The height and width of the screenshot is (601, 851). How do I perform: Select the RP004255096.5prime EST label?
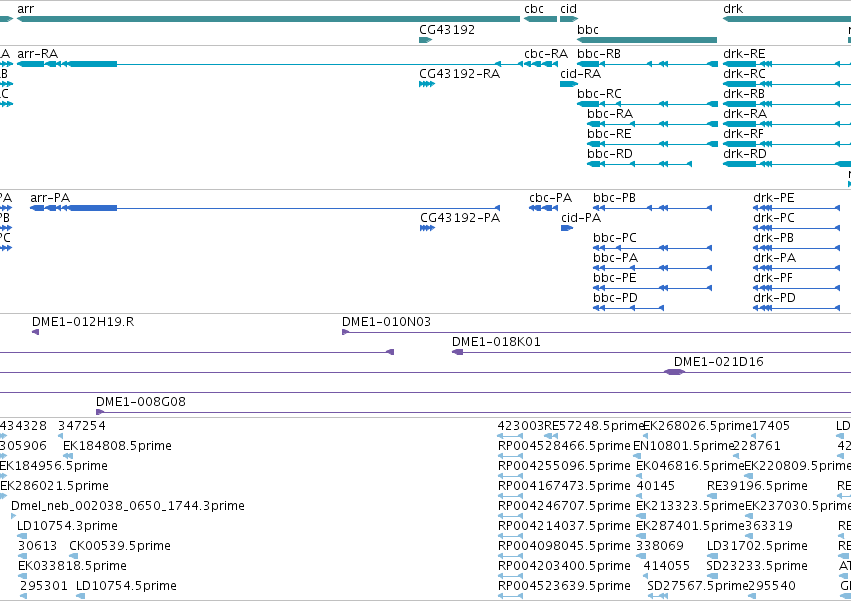(564, 466)
